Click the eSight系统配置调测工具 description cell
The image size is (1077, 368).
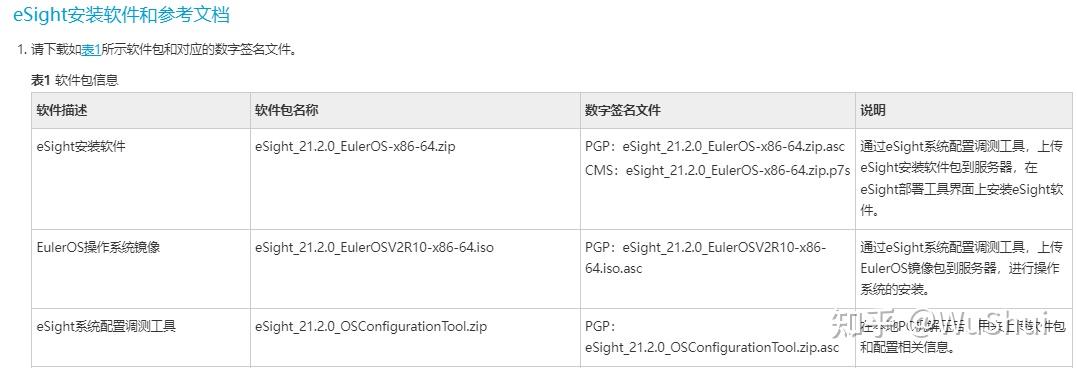[x=106, y=327]
